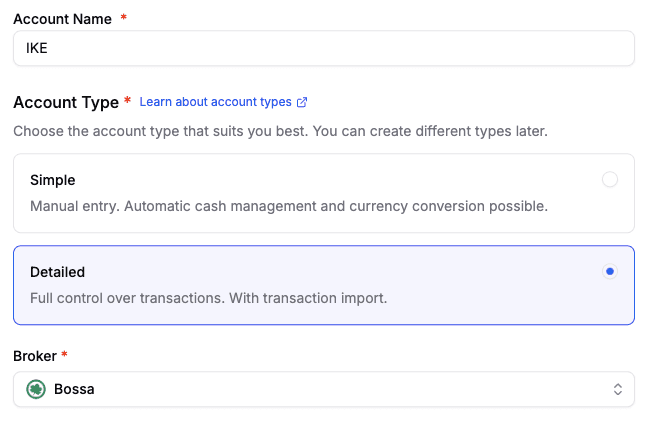The height and width of the screenshot is (421, 651).
Task: Open the Broker dropdown showing Bossa
Action: (324, 389)
